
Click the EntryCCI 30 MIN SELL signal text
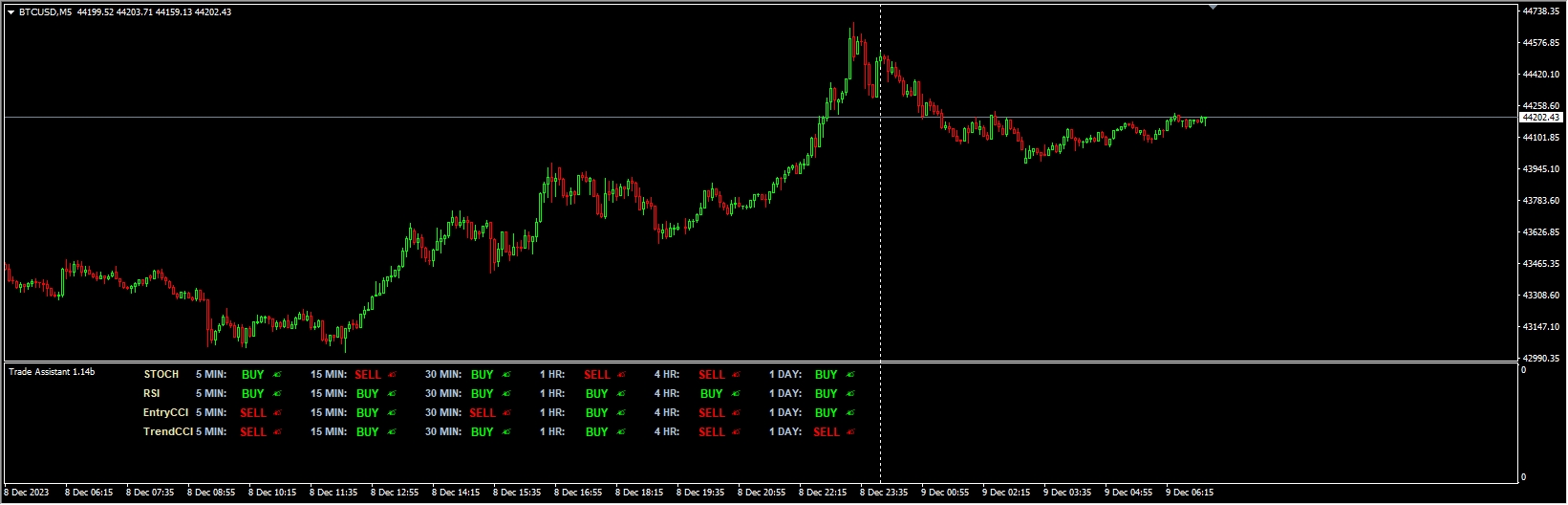tap(483, 413)
